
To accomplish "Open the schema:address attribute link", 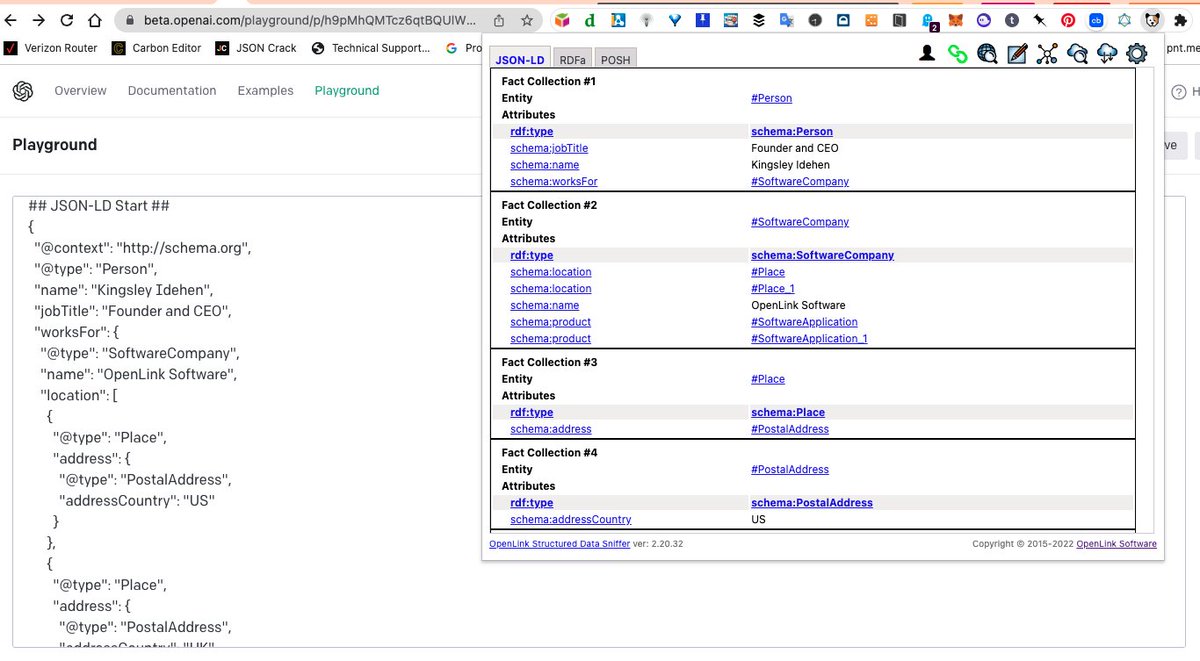I will coord(550,429).
